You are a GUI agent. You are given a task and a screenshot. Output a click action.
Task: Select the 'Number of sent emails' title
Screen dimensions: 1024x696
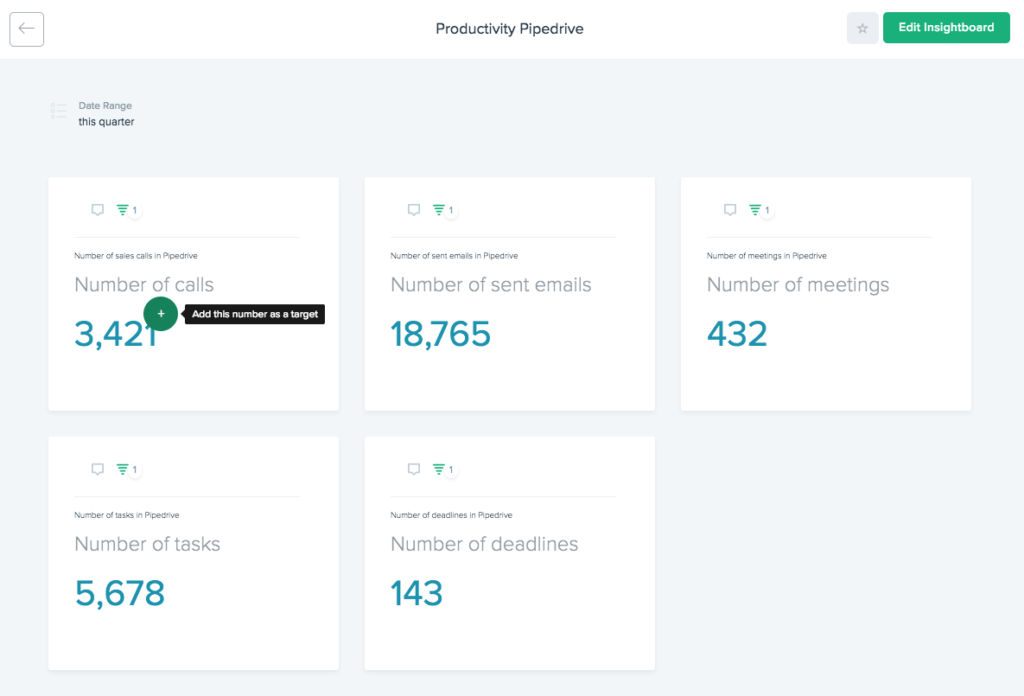491,285
